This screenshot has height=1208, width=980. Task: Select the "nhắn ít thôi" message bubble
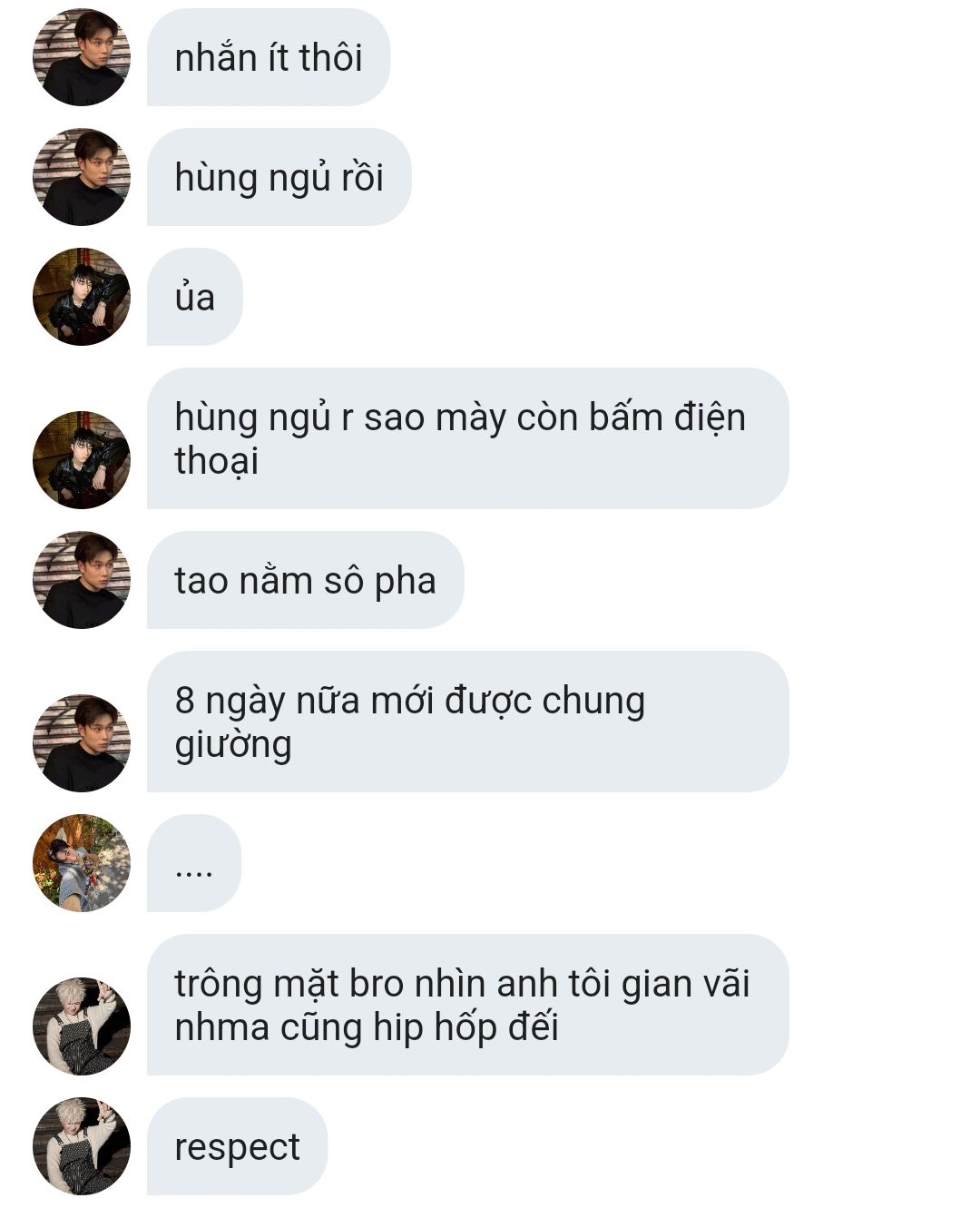(269, 57)
